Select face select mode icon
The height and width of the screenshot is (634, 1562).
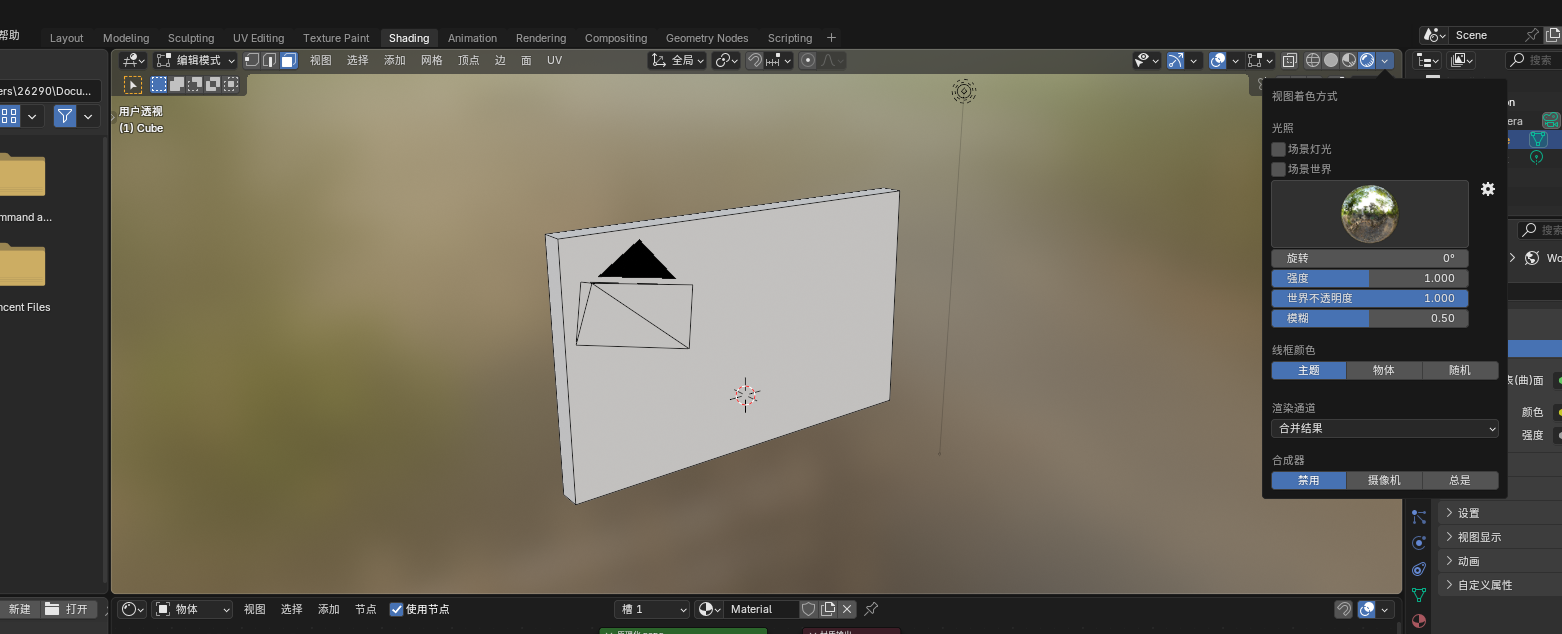pyautogui.click(x=288, y=60)
